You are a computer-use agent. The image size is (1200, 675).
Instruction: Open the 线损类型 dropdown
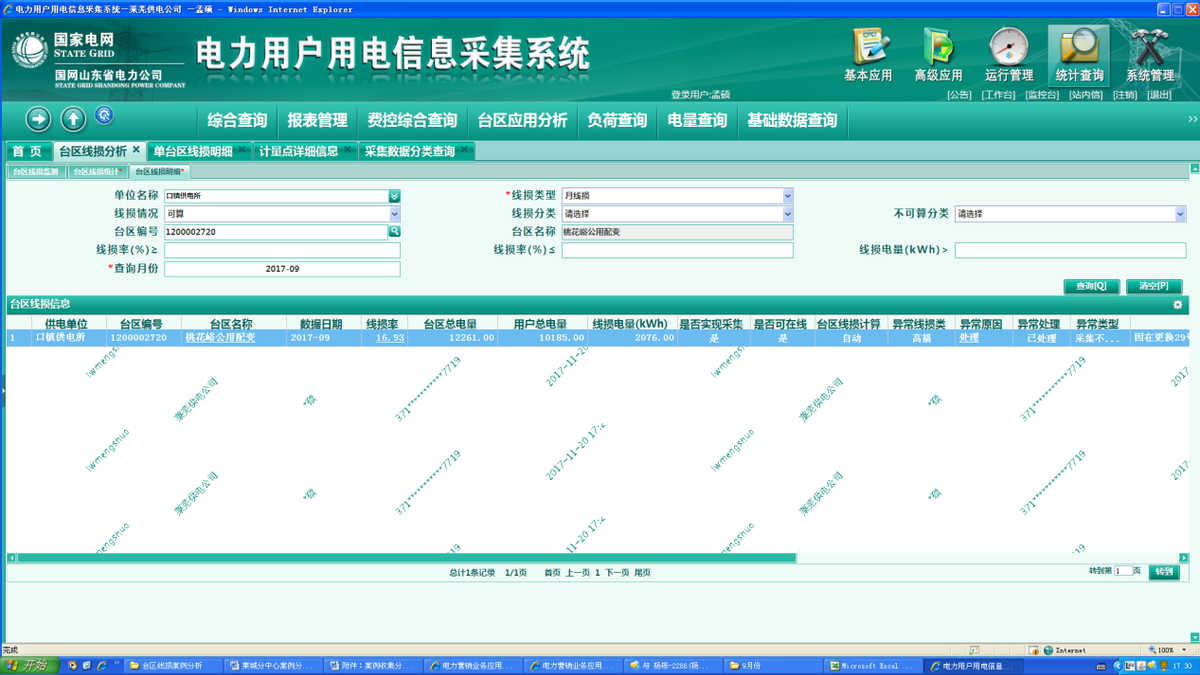coord(787,196)
